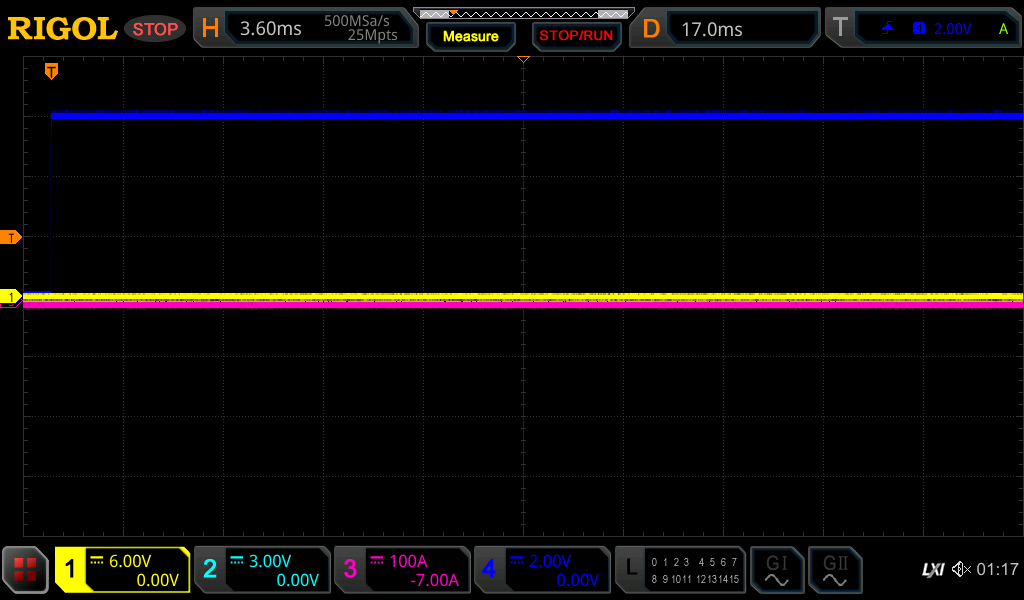The width and height of the screenshot is (1024, 600).
Task: Click the RIGOL logo
Action: pos(62,29)
